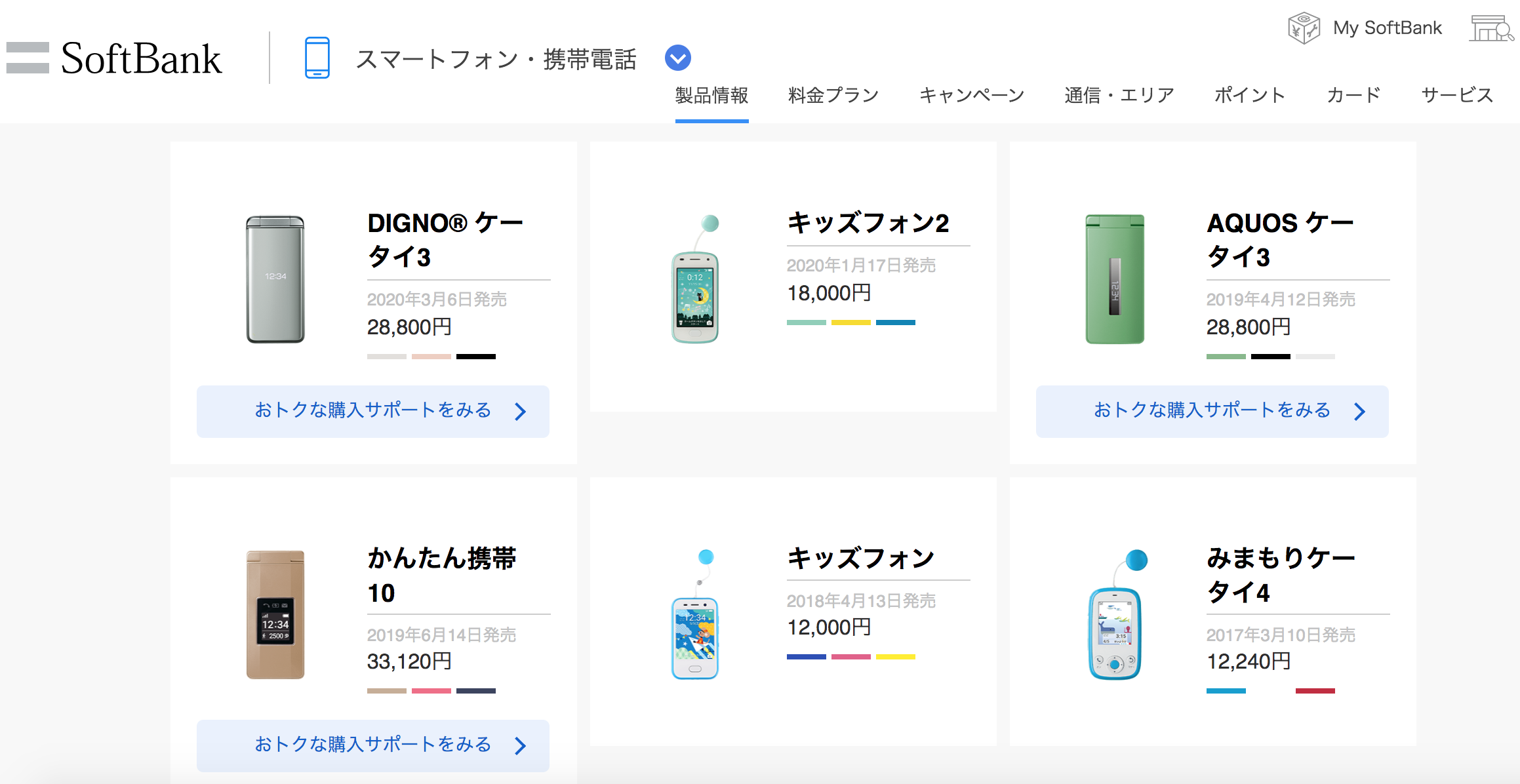
Task: Expand the スマートフォン・携帯電話 category dropdown
Action: click(677, 58)
